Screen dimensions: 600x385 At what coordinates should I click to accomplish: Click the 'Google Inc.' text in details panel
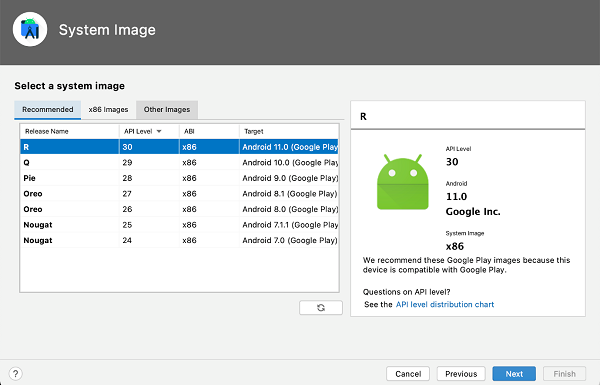(473, 211)
